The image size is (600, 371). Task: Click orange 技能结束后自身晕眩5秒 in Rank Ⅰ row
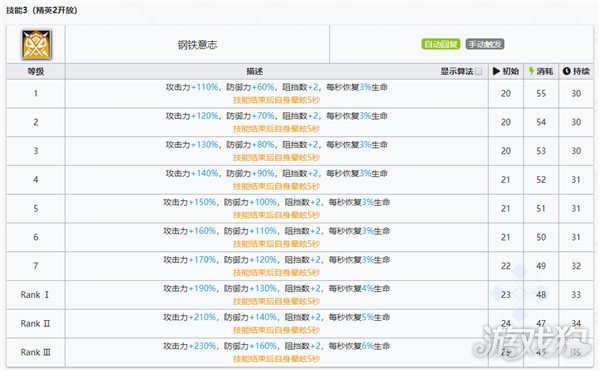276,301
